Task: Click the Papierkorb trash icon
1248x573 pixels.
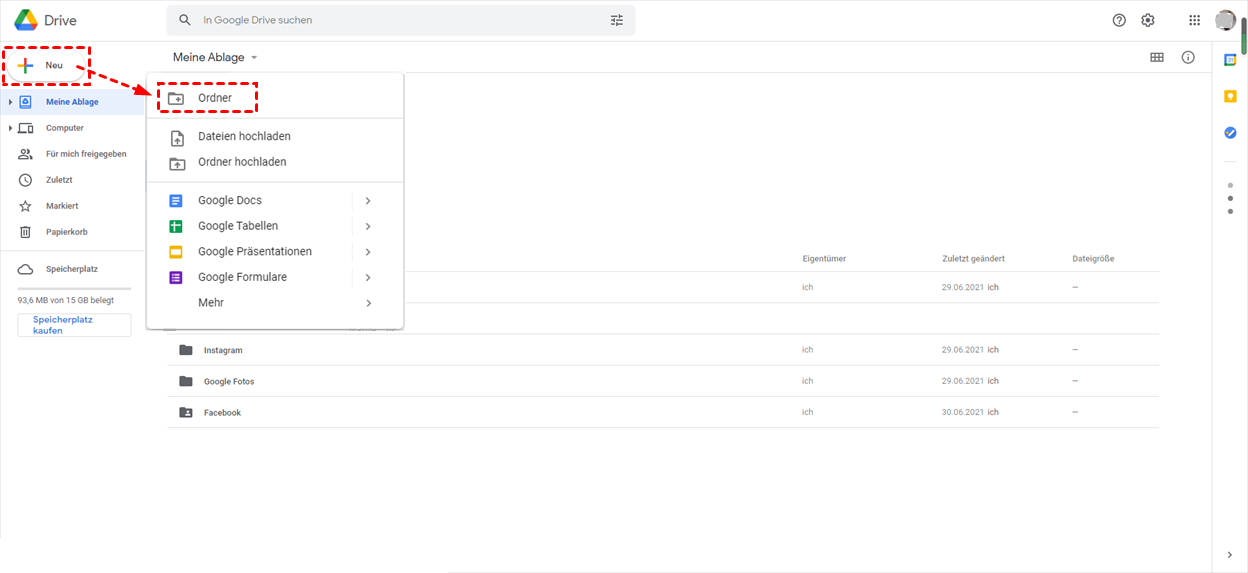Action: (25, 232)
